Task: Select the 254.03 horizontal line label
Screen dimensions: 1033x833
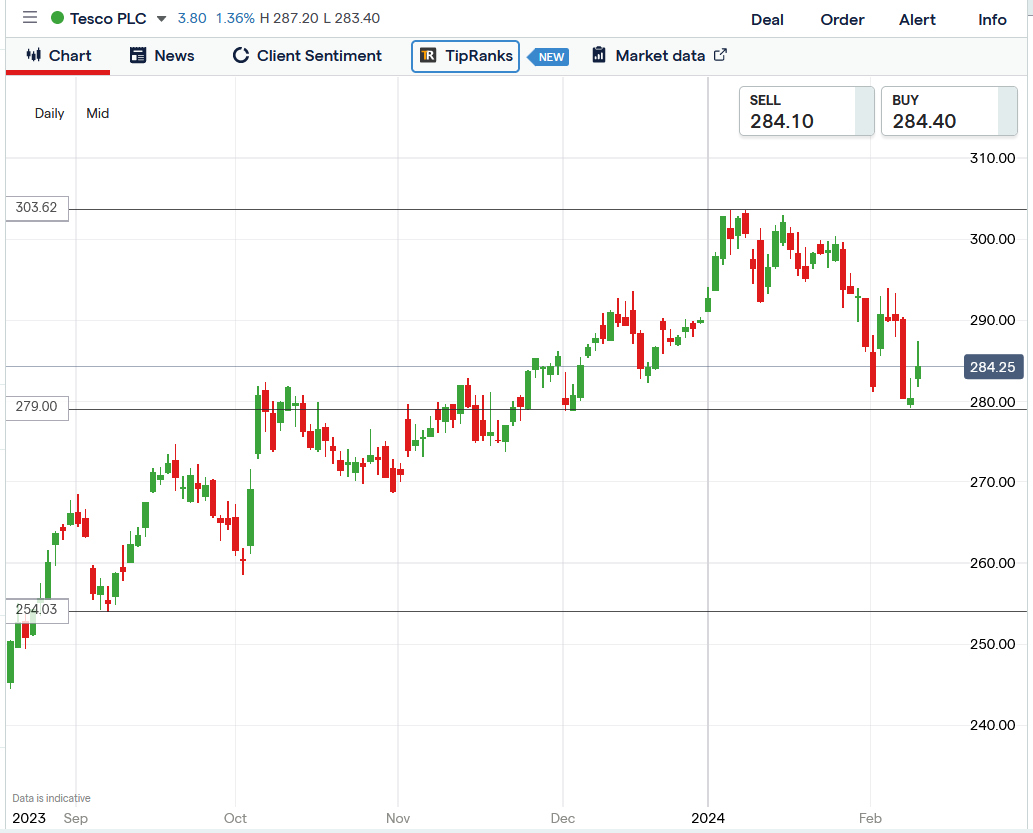Action: coord(36,610)
